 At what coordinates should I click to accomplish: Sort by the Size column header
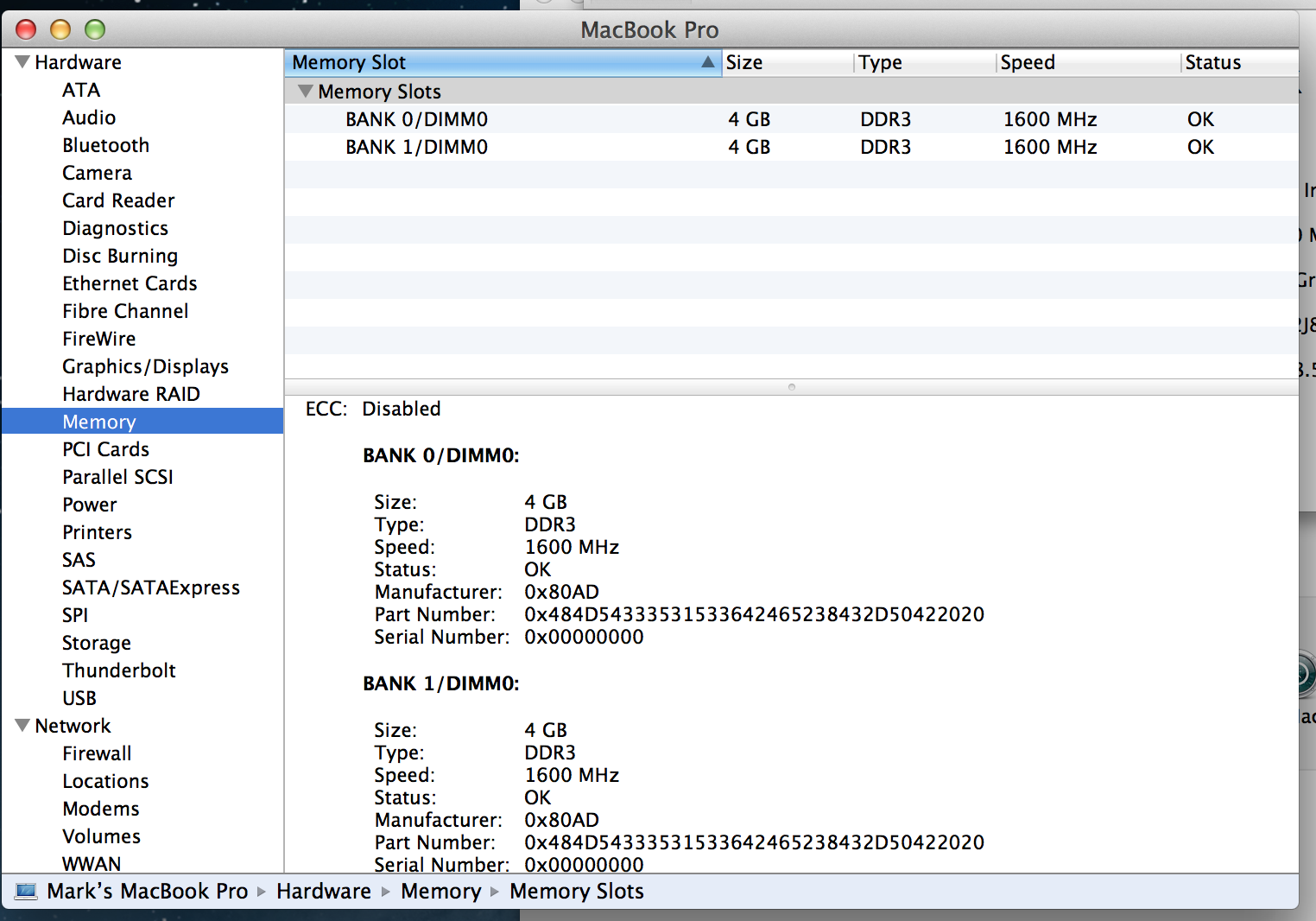[744, 62]
